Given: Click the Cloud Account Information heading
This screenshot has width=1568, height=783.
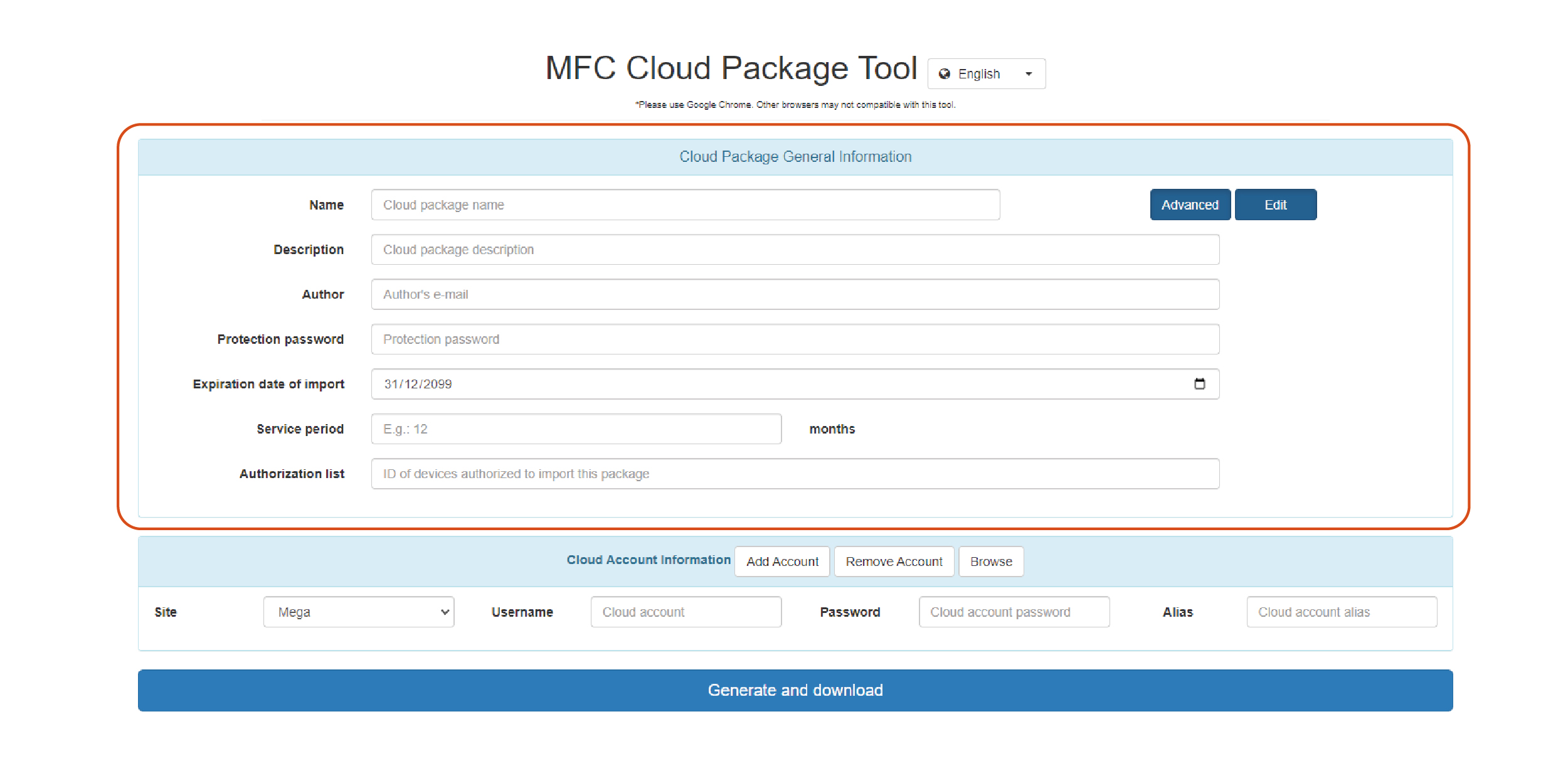Looking at the screenshot, I should (649, 560).
